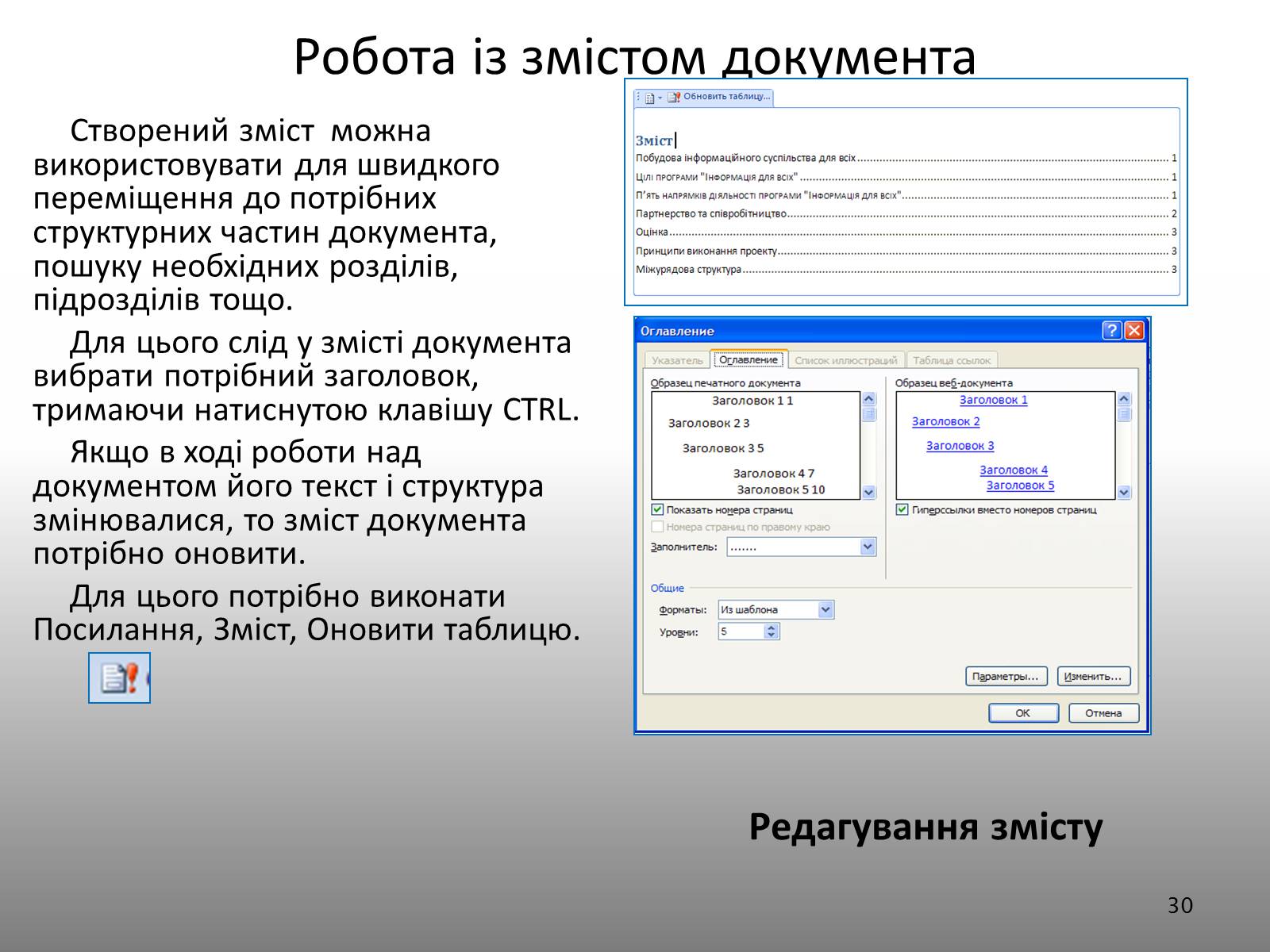Click the Партнерство та співробітництво entry
The image size is (1270, 952).
(906, 213)
